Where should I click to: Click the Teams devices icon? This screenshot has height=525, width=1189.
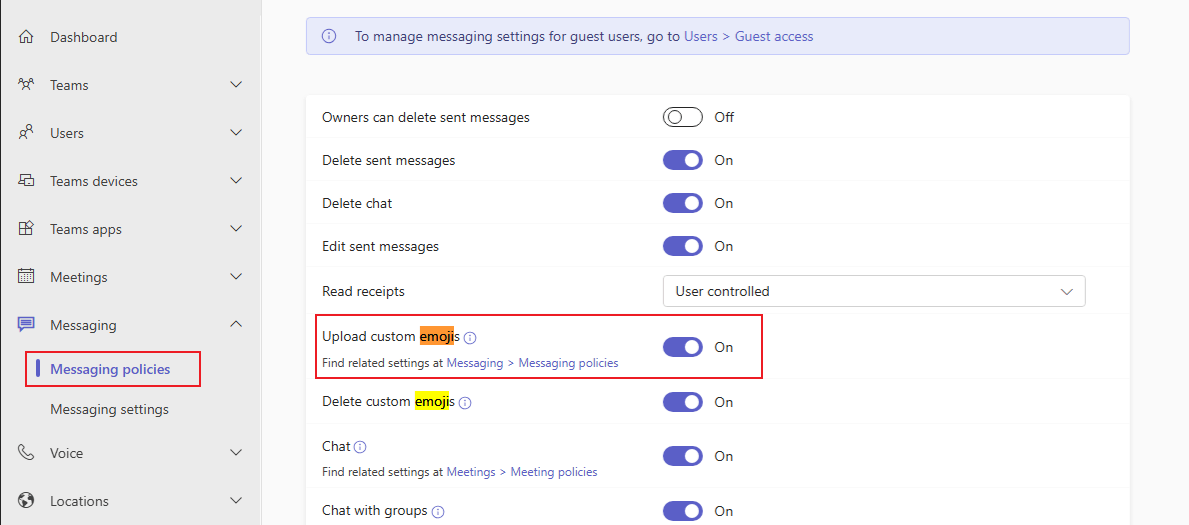tap(26, 181)
